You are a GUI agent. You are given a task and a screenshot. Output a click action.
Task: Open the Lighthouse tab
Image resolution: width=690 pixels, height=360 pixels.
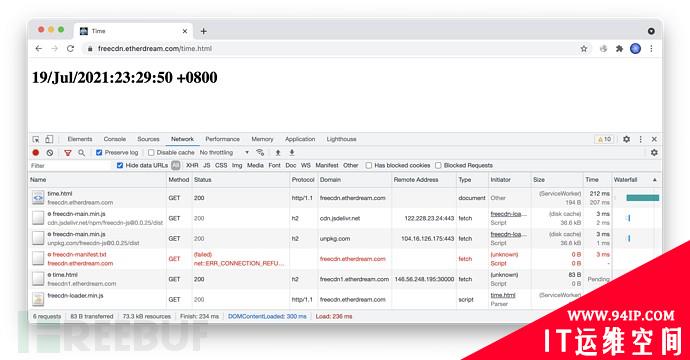pos(341,139)
